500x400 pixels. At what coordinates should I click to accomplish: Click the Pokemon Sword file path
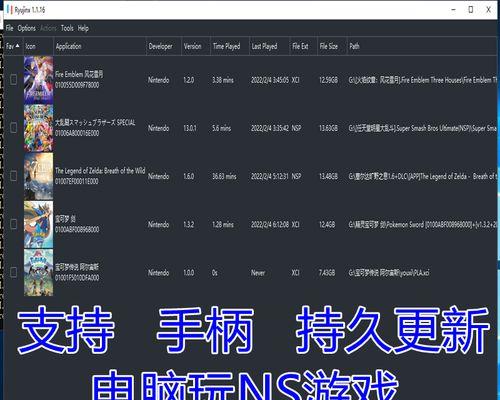click(x=423, y=224)
